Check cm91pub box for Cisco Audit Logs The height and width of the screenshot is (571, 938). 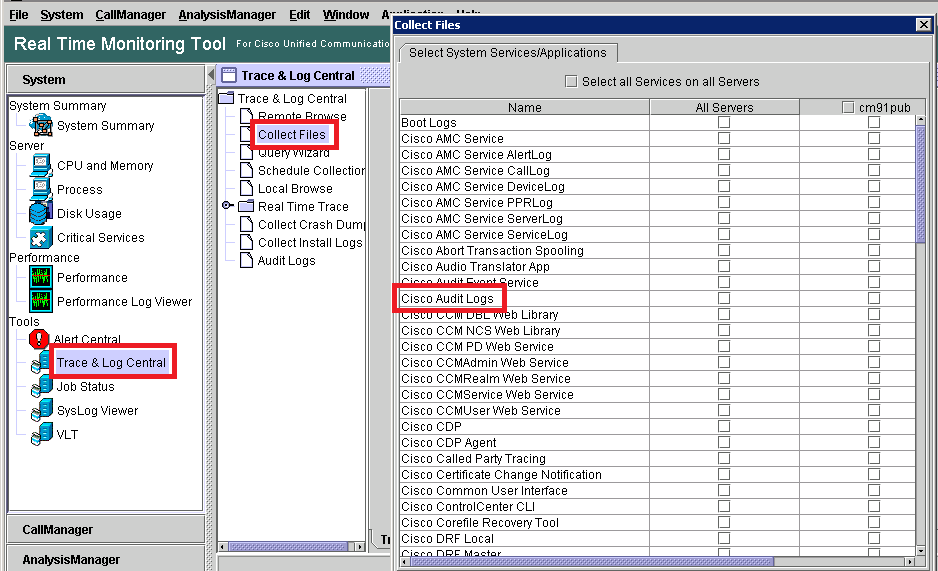(x=874, y=298)
